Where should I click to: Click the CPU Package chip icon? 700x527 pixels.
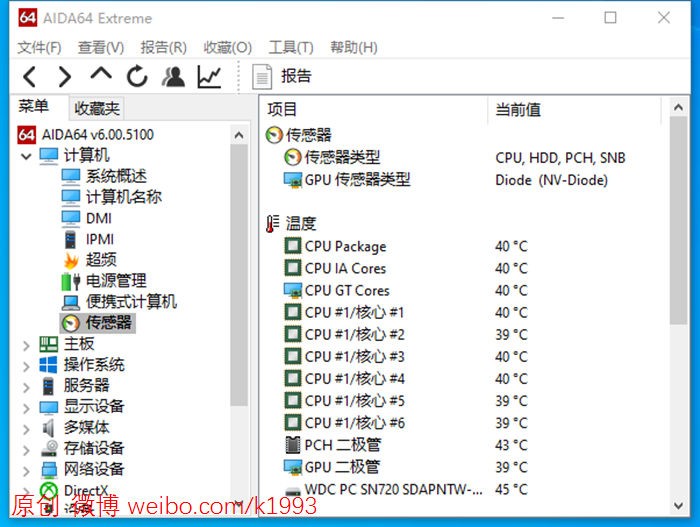pos(293,246)
